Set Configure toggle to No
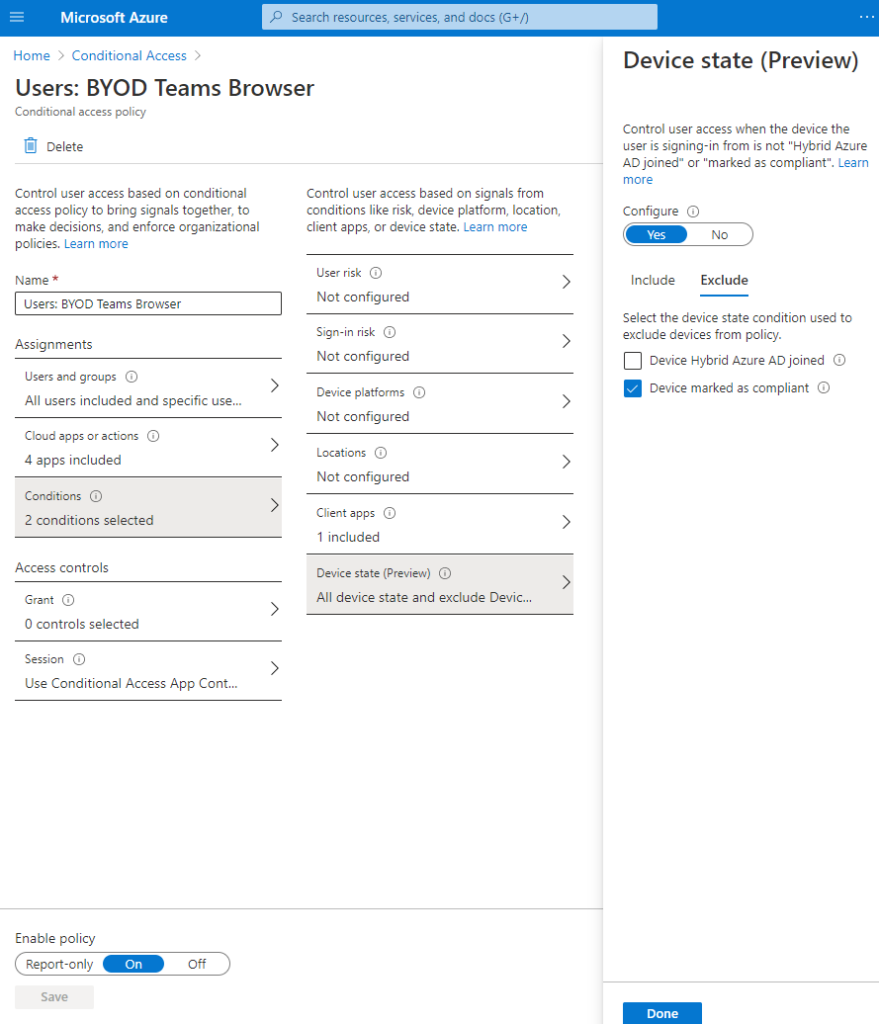 pyautogui.click(x=719, y=234)
